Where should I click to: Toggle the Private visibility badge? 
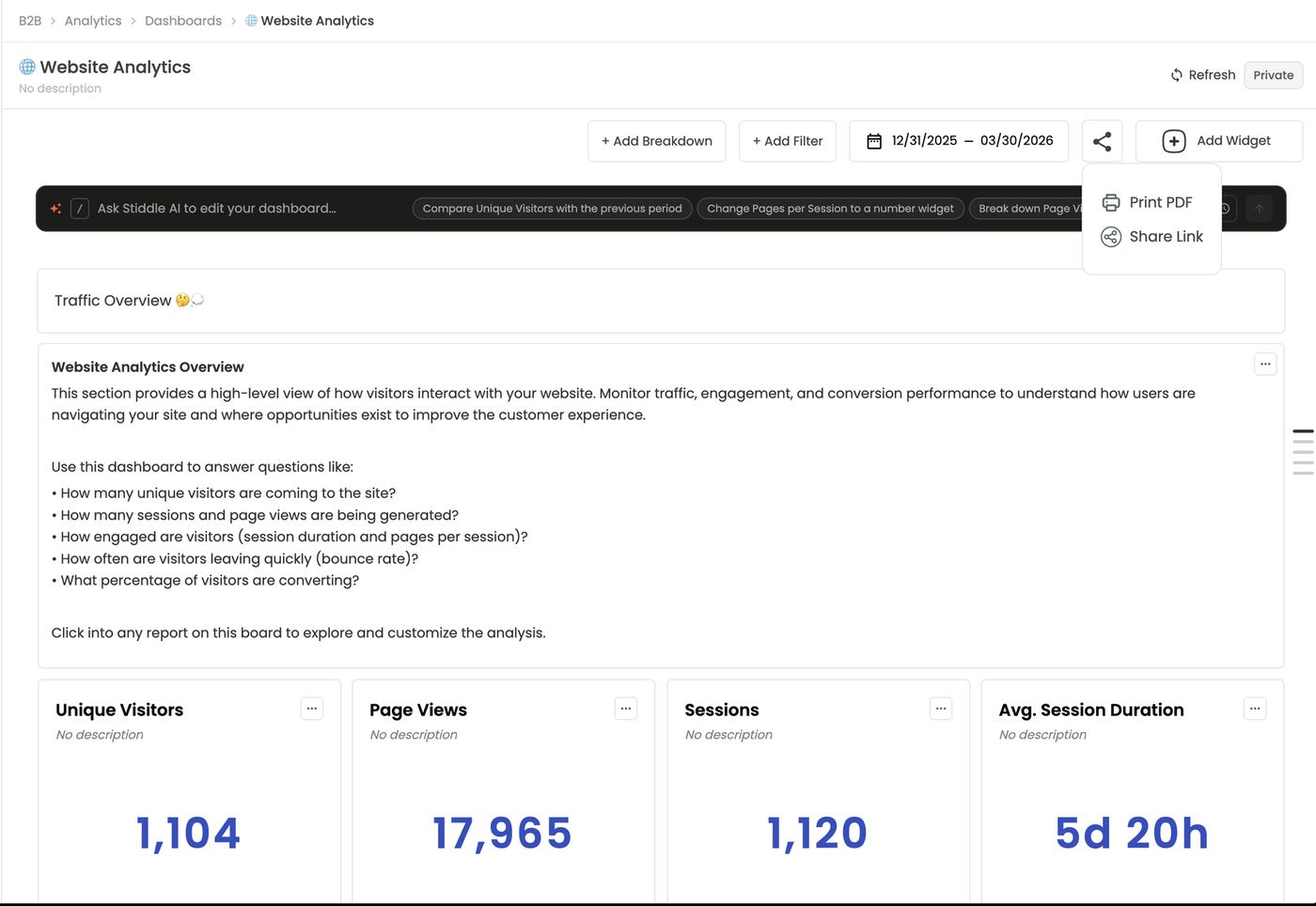pyautogui.click(x=1274, y=75)
